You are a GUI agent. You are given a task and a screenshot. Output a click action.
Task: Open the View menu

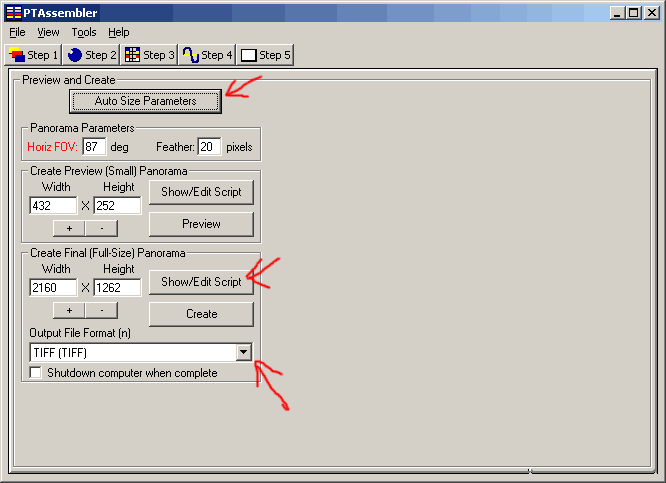click(x=48, y=32)
